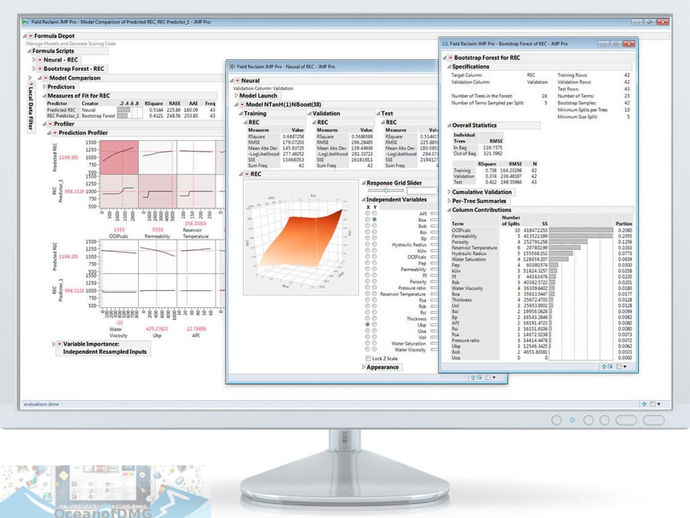This screenshot has width=690, height=518.
Task: Click up-arrow icon in main window status bar
Action: coord(644,404)
